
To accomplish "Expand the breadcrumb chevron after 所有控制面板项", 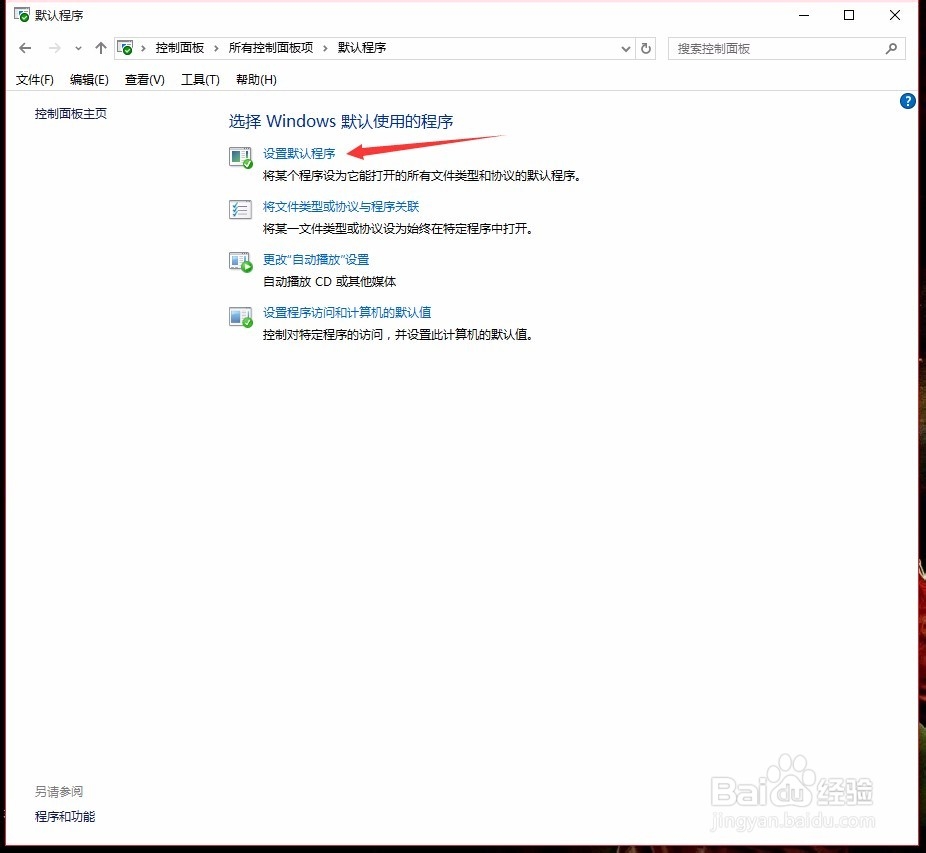I will point(327,47).
